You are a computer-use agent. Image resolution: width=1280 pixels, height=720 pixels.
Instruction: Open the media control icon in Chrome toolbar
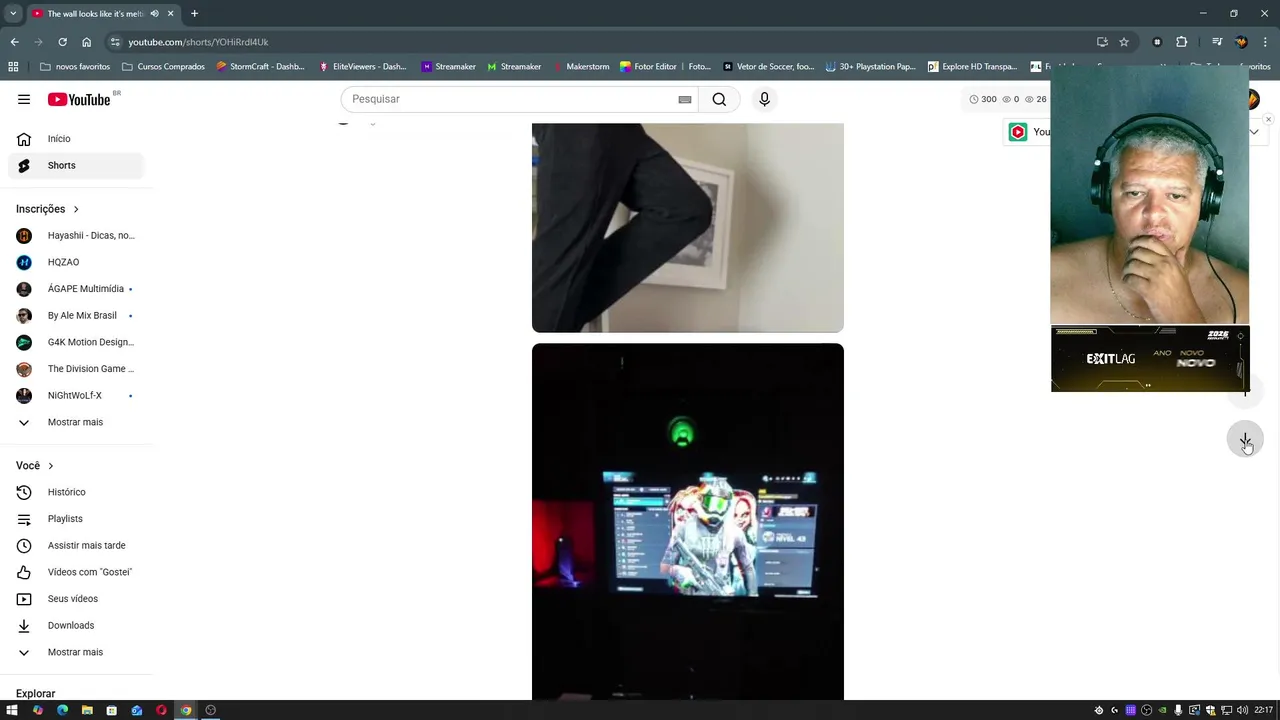click(x=1217, y=42)
